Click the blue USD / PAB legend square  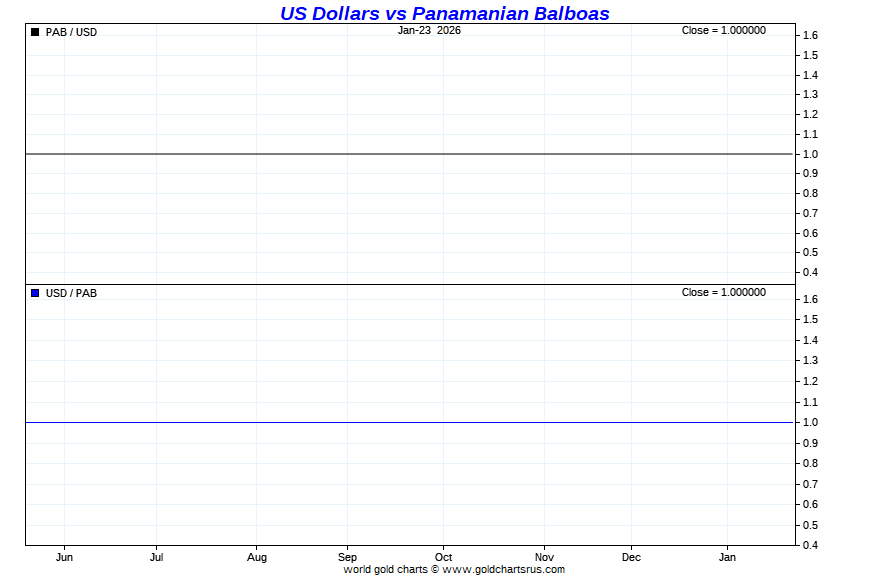pos(35,293)
